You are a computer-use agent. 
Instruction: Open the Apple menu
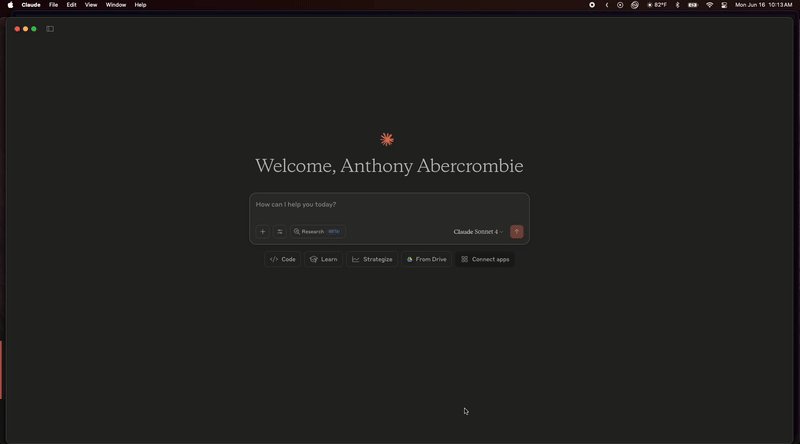click(x=10, y=5)
